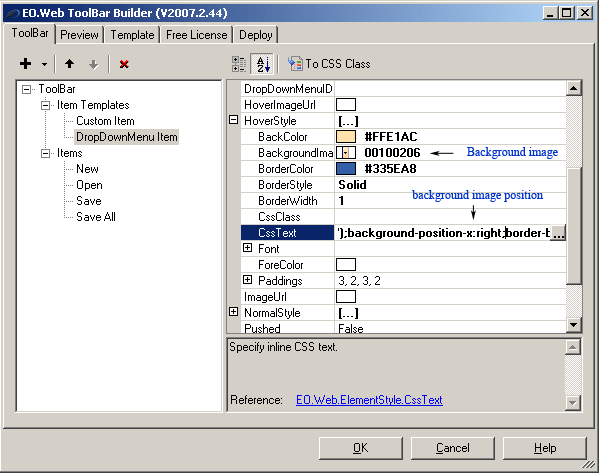Image resolution: width=599 pixels, height=473 pixels.
Task: Select the BorderWidth value 1
Action: [x=341, y=201]
